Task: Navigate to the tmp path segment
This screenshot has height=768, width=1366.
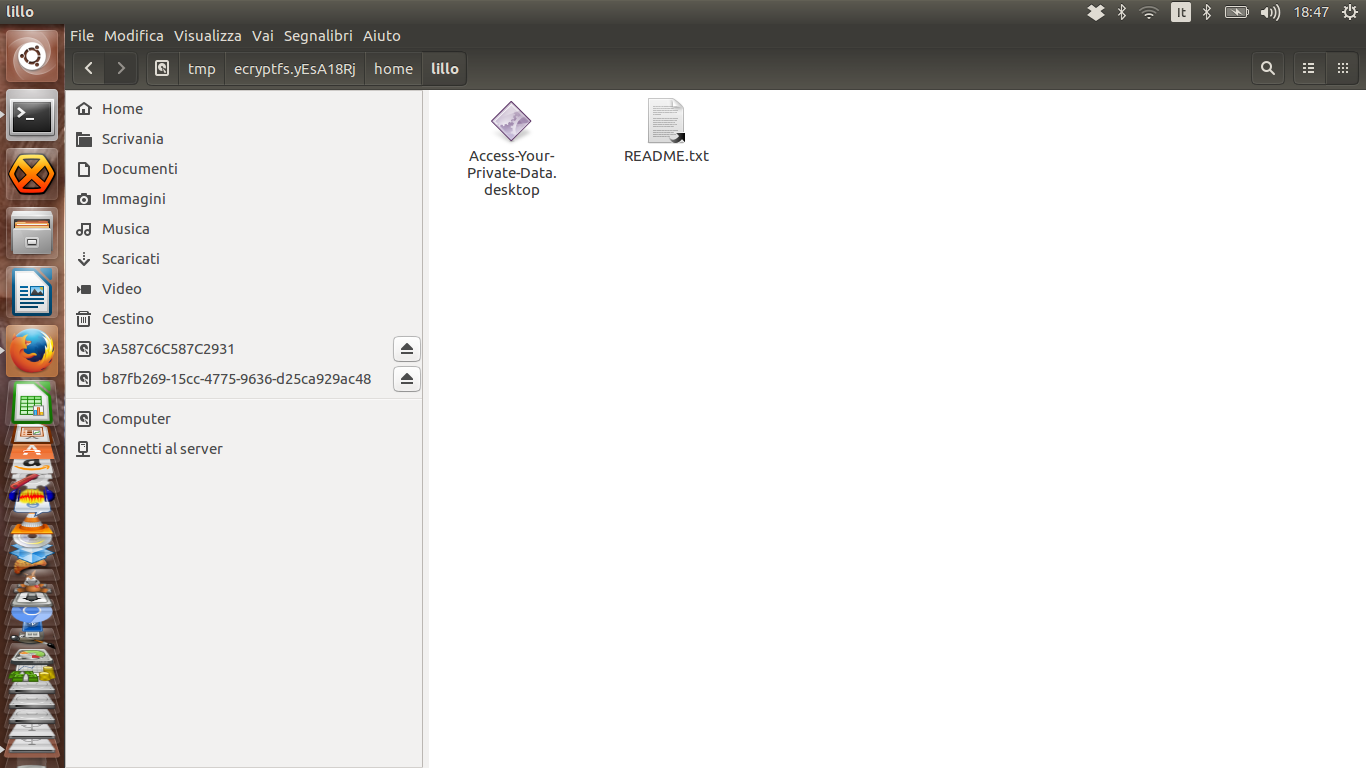Action: point(202,69)
